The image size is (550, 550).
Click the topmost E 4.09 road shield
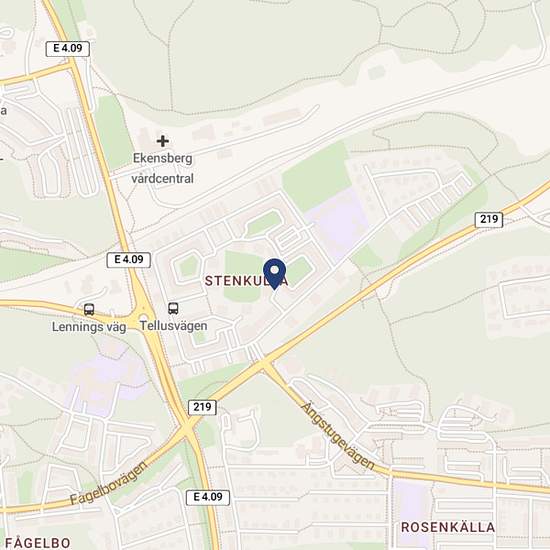tap(68, 49)
